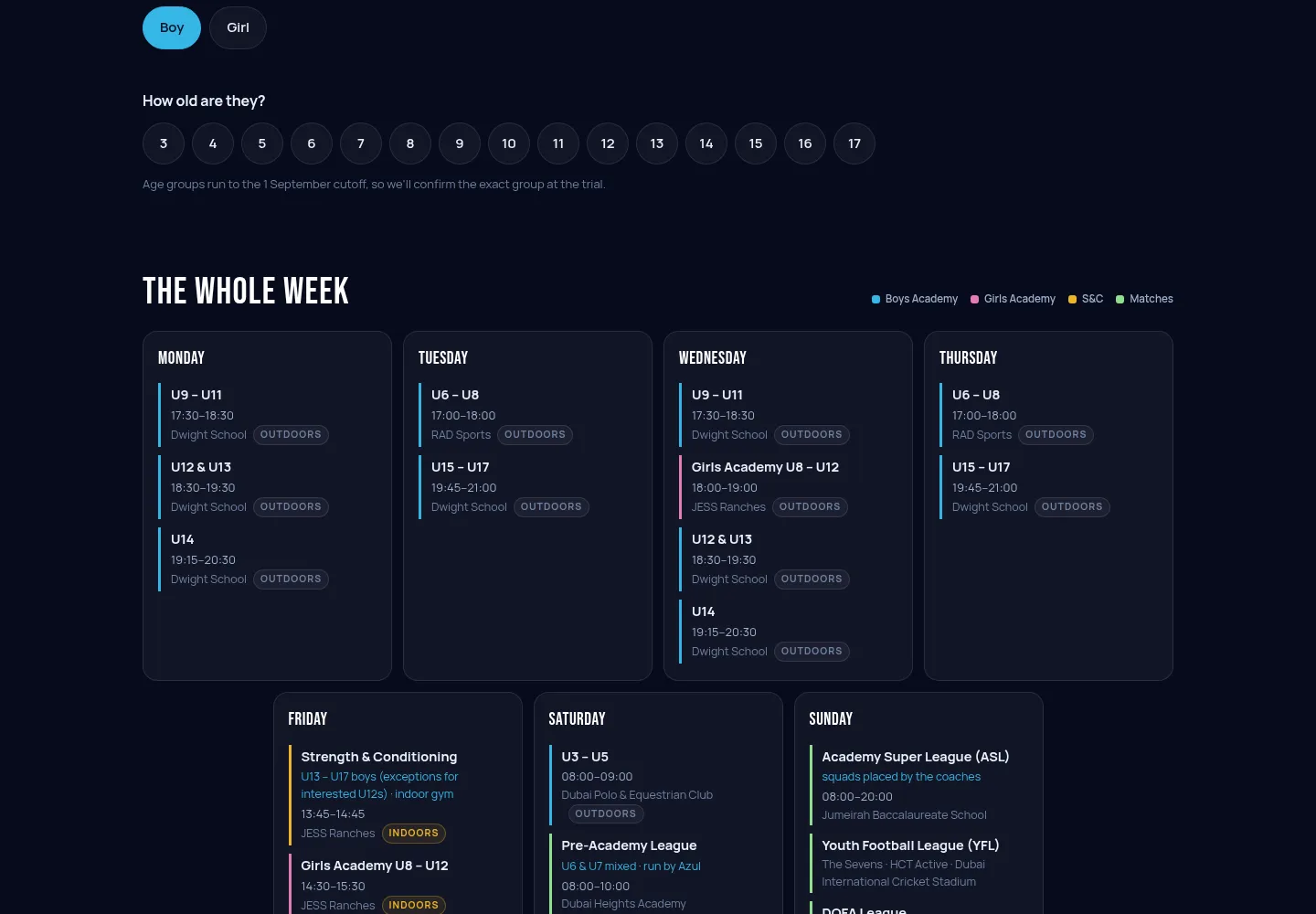The height and width of the screenshot is (914, 1316).
Task: Open Monday's U14 session
Action: point(268,559)
